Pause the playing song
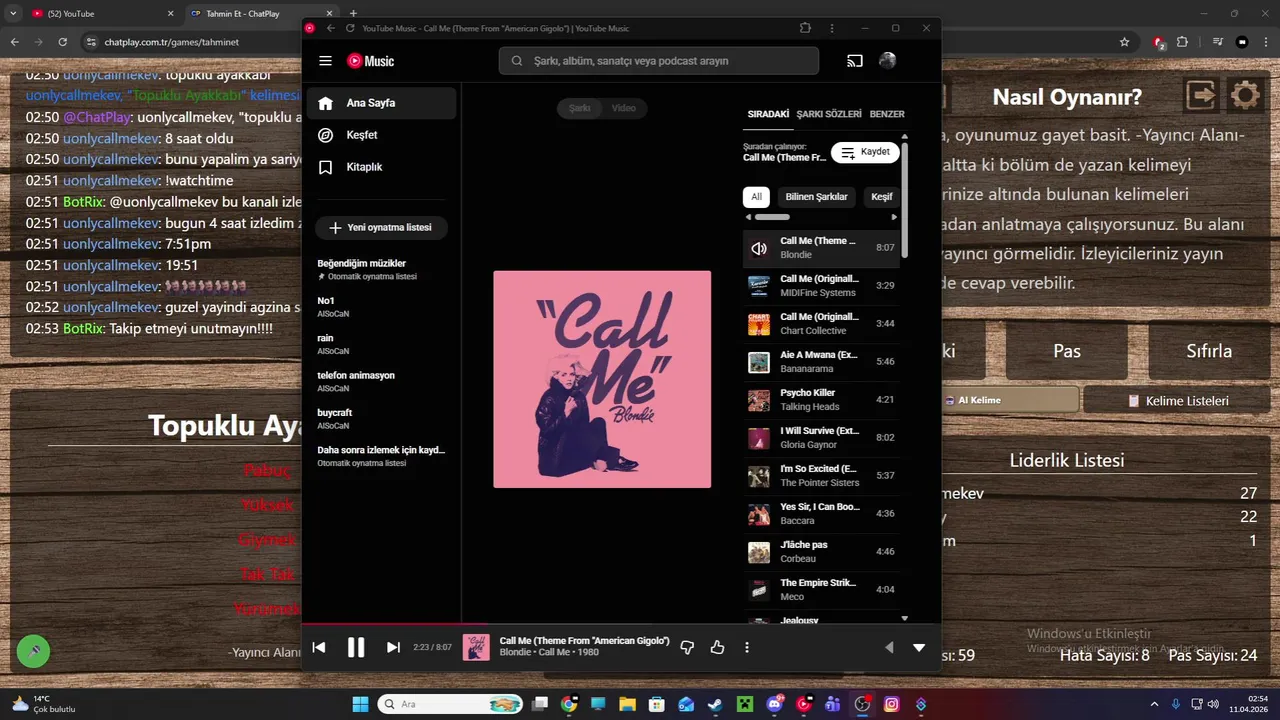The image size is (1280, 720). (356, 648)
